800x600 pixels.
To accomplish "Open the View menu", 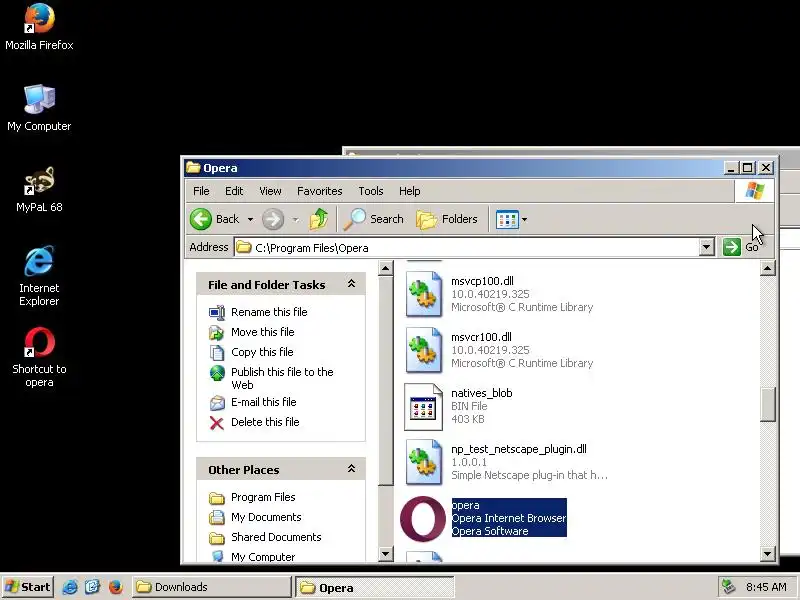I will click(270, 191).
